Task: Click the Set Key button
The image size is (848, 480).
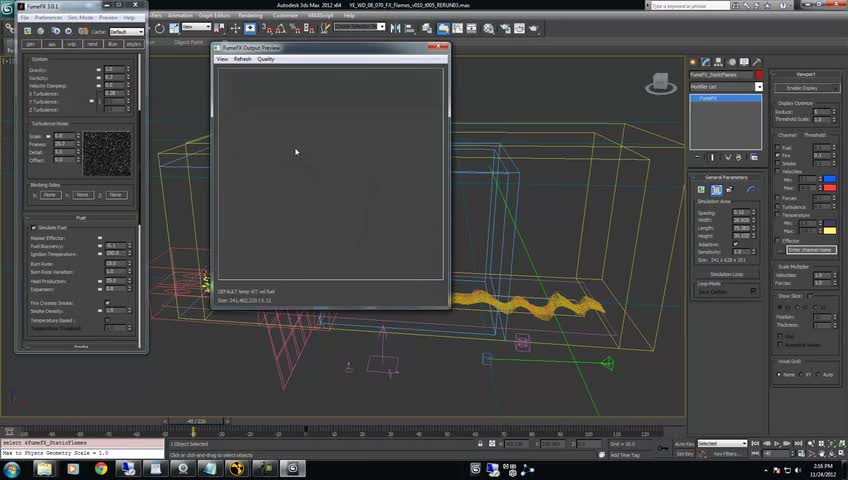Action: point(685,454)
